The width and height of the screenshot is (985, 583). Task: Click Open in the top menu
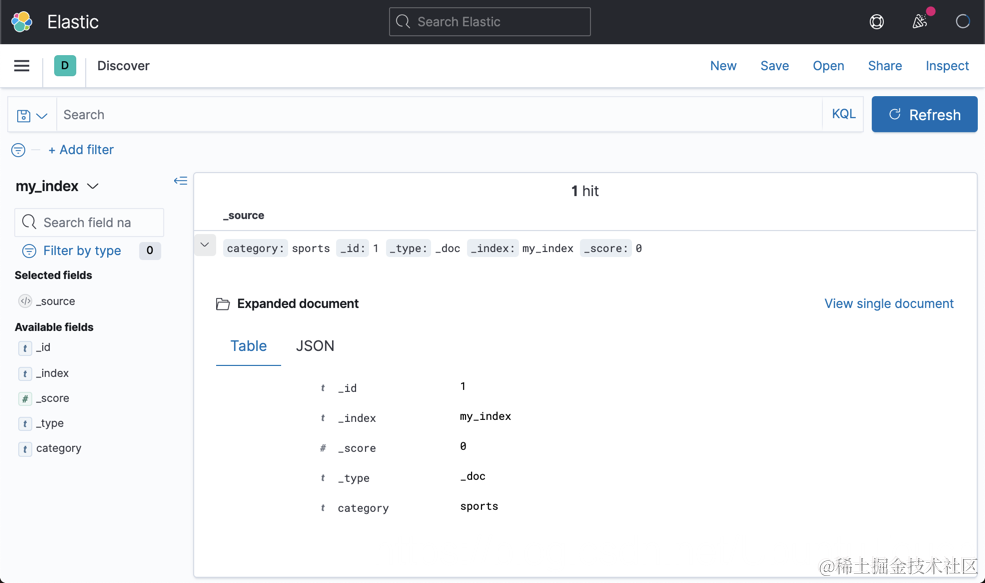pyautogui.click(x=828, y=66)
